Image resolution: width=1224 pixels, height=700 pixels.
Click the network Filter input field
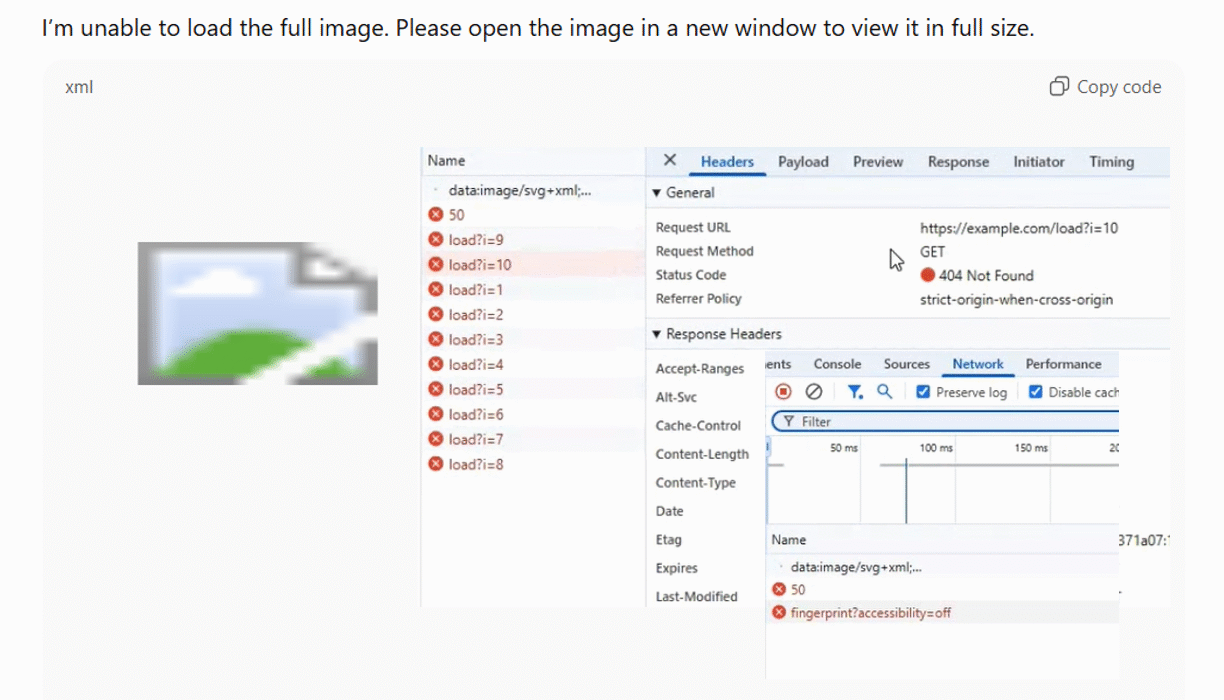[x=950, y=422]
